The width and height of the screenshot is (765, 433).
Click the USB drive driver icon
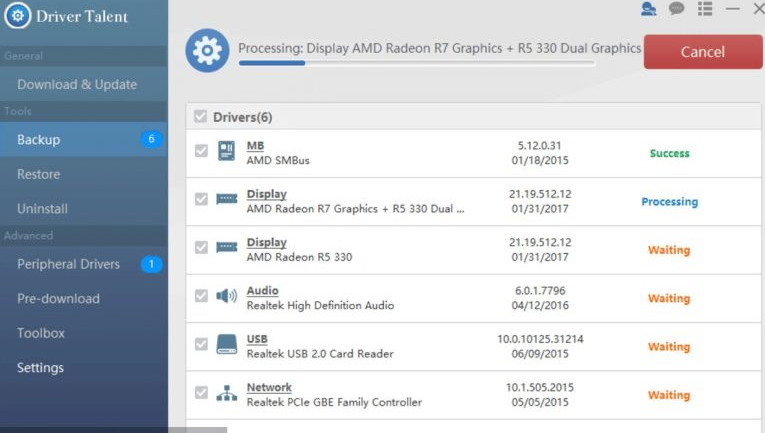226,345
